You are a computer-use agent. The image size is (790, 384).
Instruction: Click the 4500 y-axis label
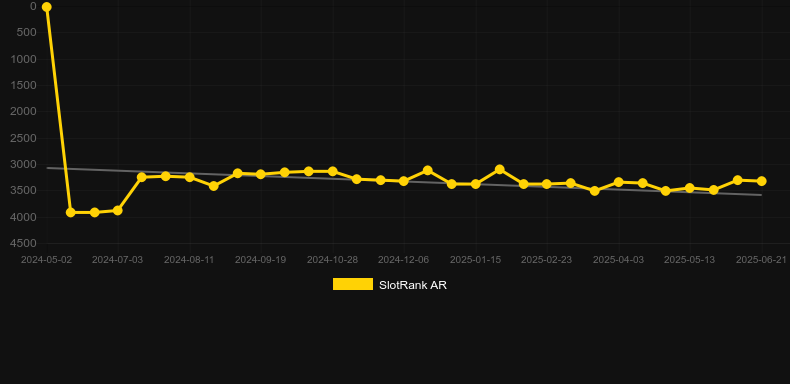click(x=24, y=243)
